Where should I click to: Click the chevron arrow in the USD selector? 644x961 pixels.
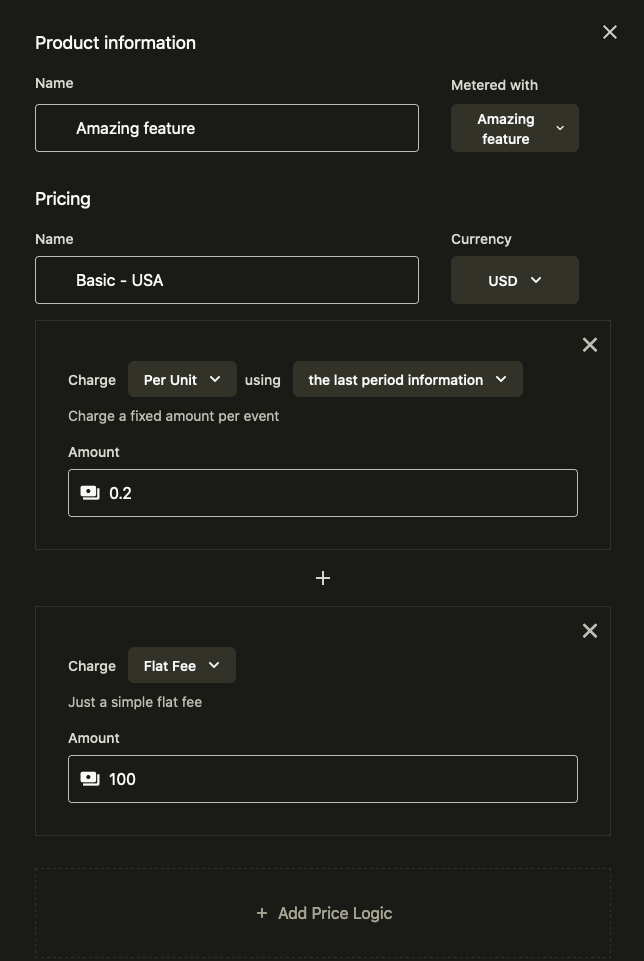pyautogui.click(x=536, y=280)
